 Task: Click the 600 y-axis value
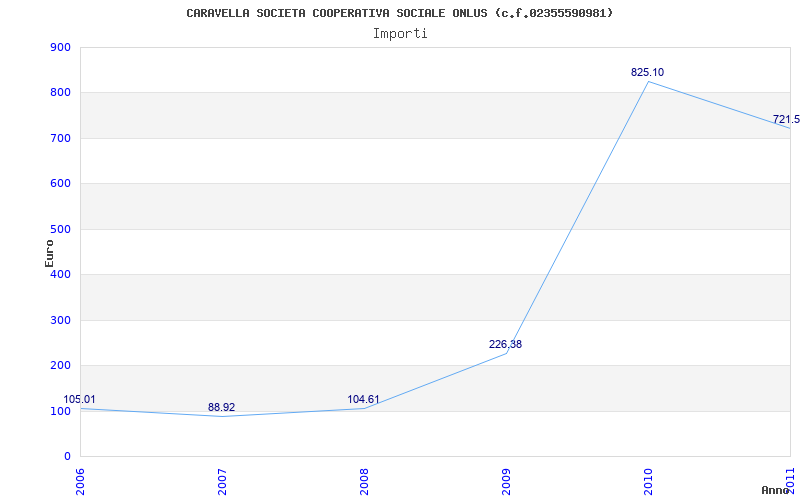60,184
